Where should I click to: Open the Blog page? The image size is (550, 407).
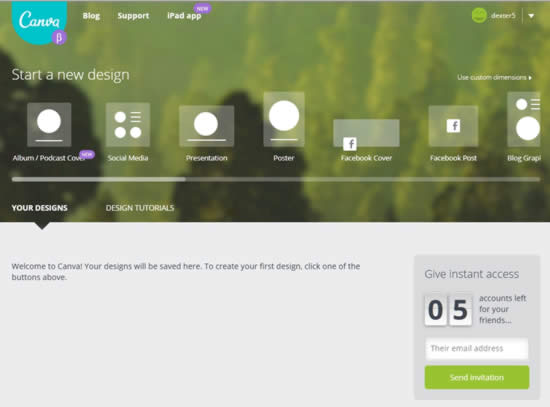tap(91, 16)
